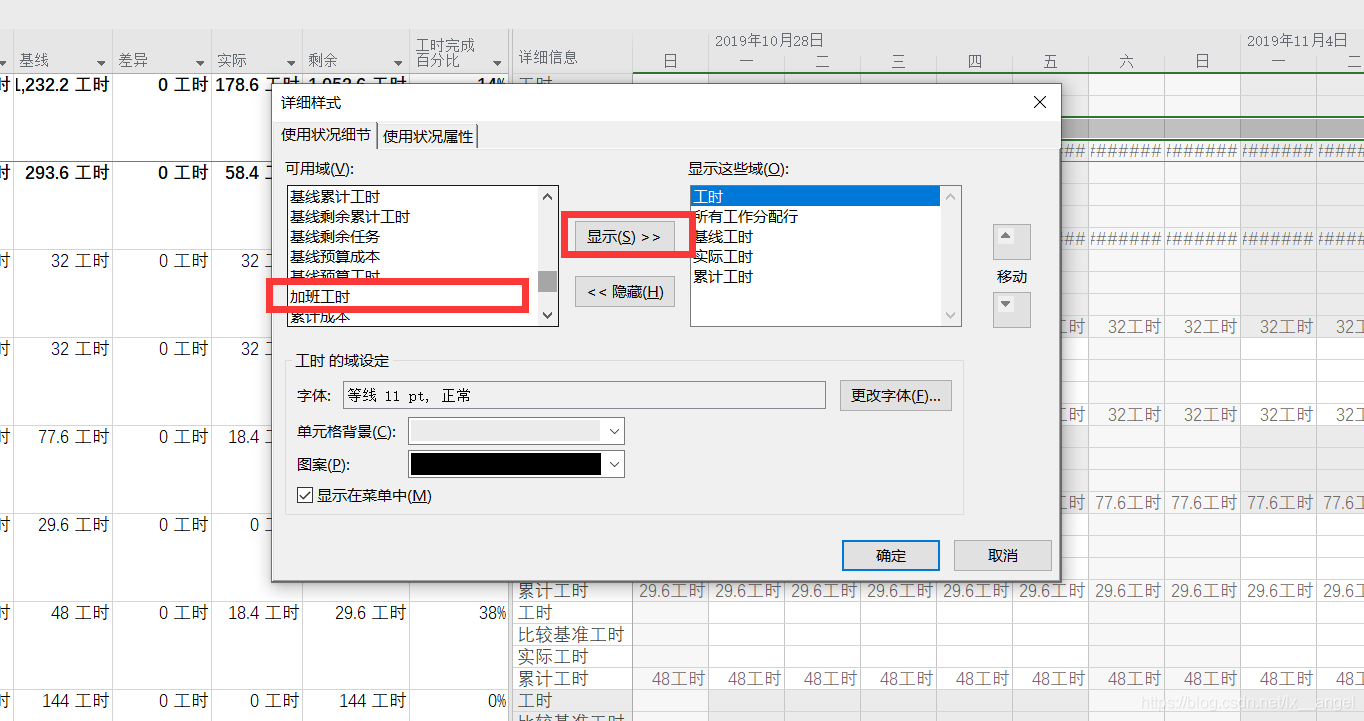Select 基线预算成本 in available fields
Viewport: 1364px width, 721px height.
tap(335, 257)
